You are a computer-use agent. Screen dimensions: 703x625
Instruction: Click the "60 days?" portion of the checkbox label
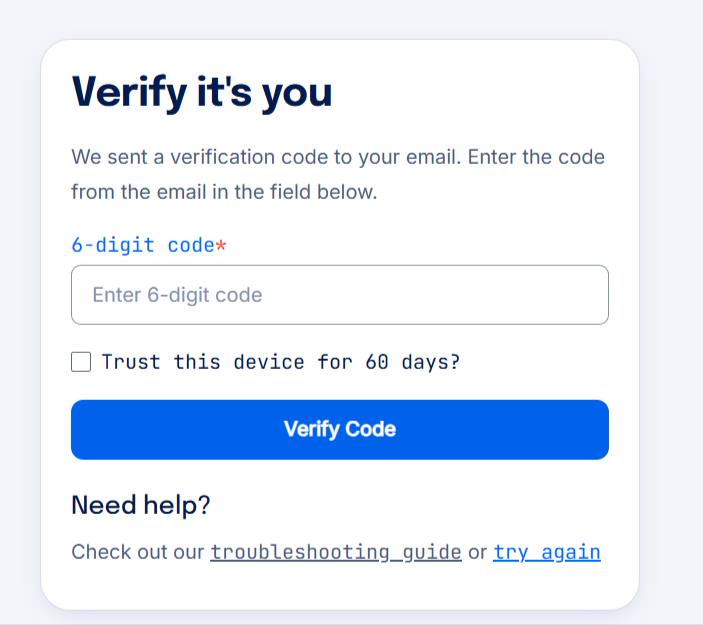pos(413,362)
